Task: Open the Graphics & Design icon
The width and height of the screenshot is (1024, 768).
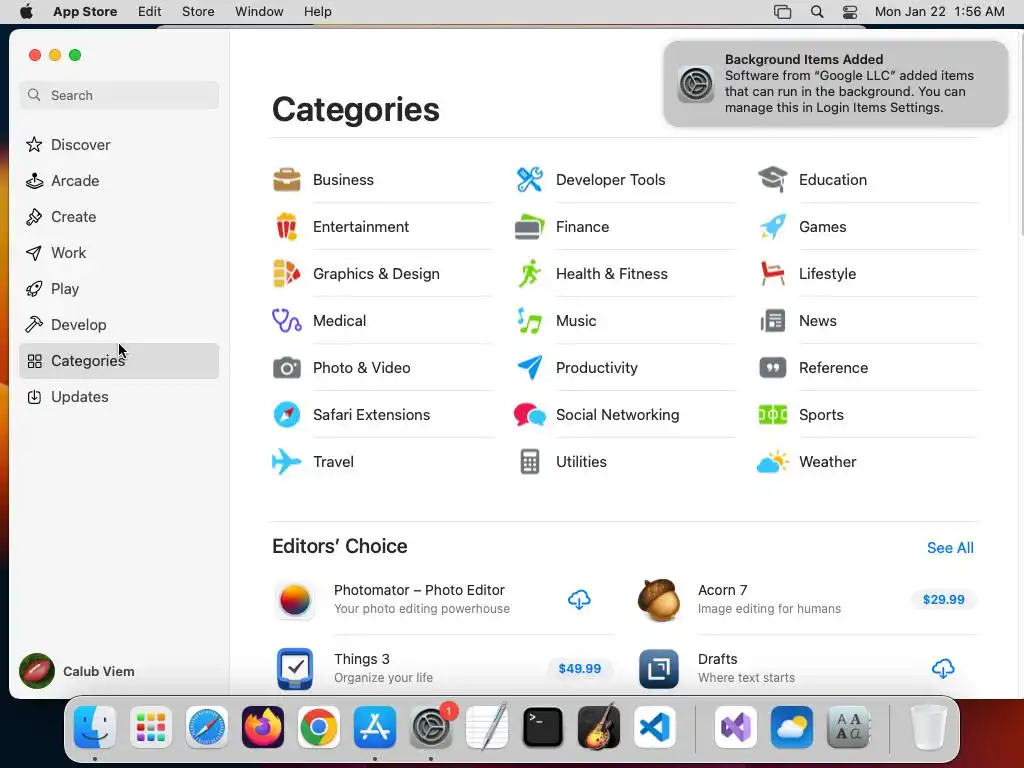Action: click(x=287, y=274)
